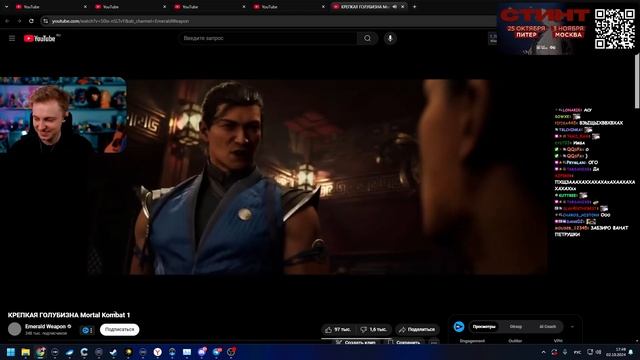
Task: Select the Просмотры tab in stats panel
Action: point(484,327)
